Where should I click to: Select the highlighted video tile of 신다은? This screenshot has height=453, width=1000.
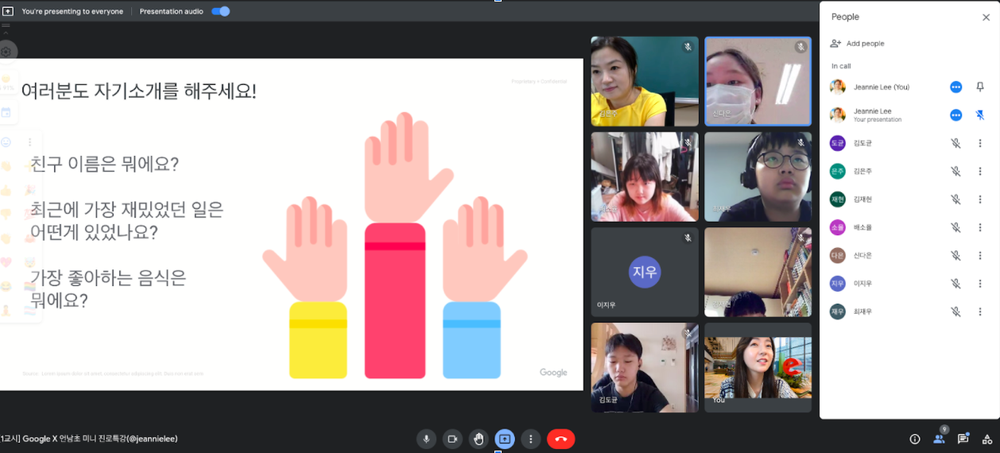click(x=758, y=81)
